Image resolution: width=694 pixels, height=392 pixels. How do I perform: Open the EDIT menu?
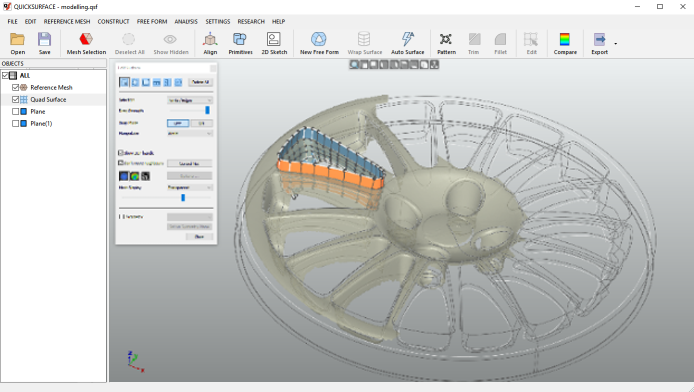click(x=31, y=21)
